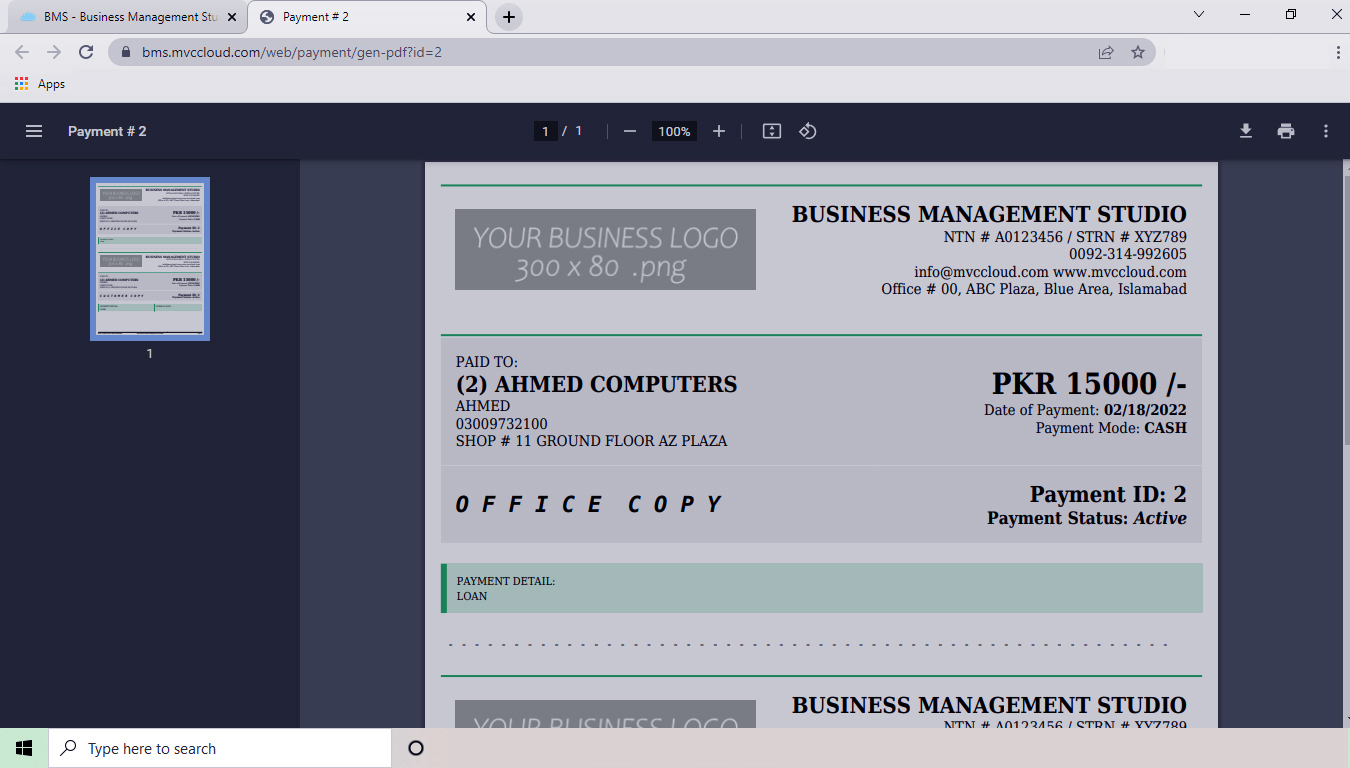
Task: Open the Apps bookmarks shortcut
Action: click(x=40, y=84)
